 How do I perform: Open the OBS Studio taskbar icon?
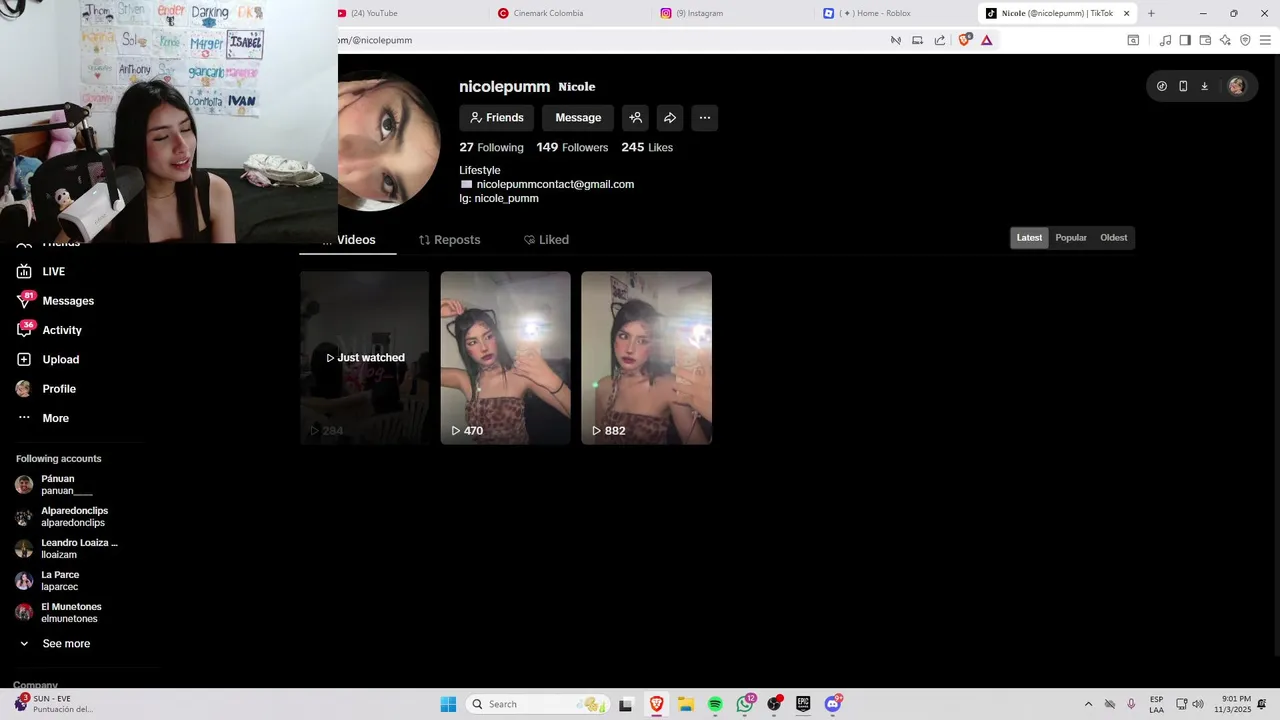coord(774,704)
